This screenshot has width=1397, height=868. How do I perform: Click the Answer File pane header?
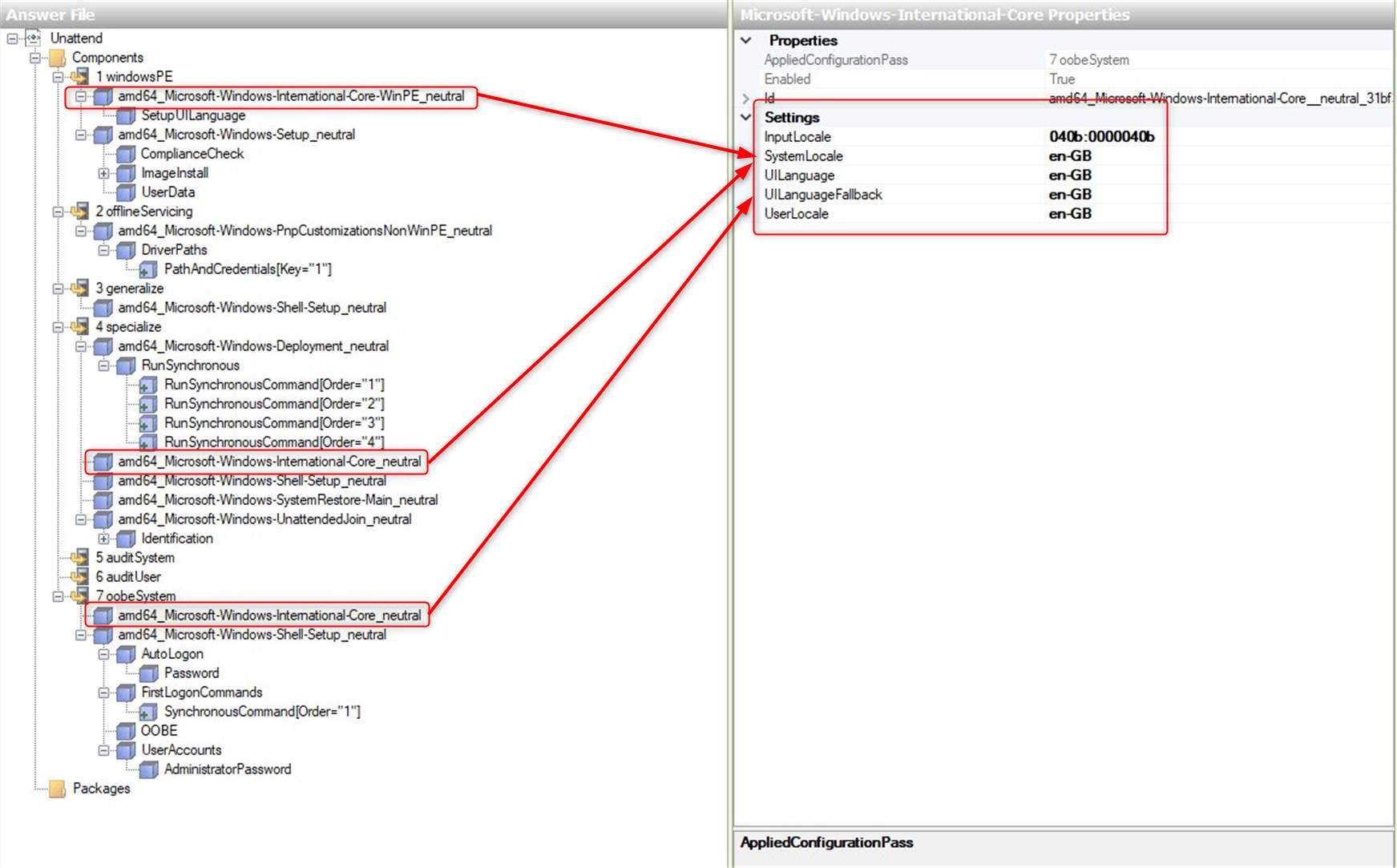(x=364, y=14)
